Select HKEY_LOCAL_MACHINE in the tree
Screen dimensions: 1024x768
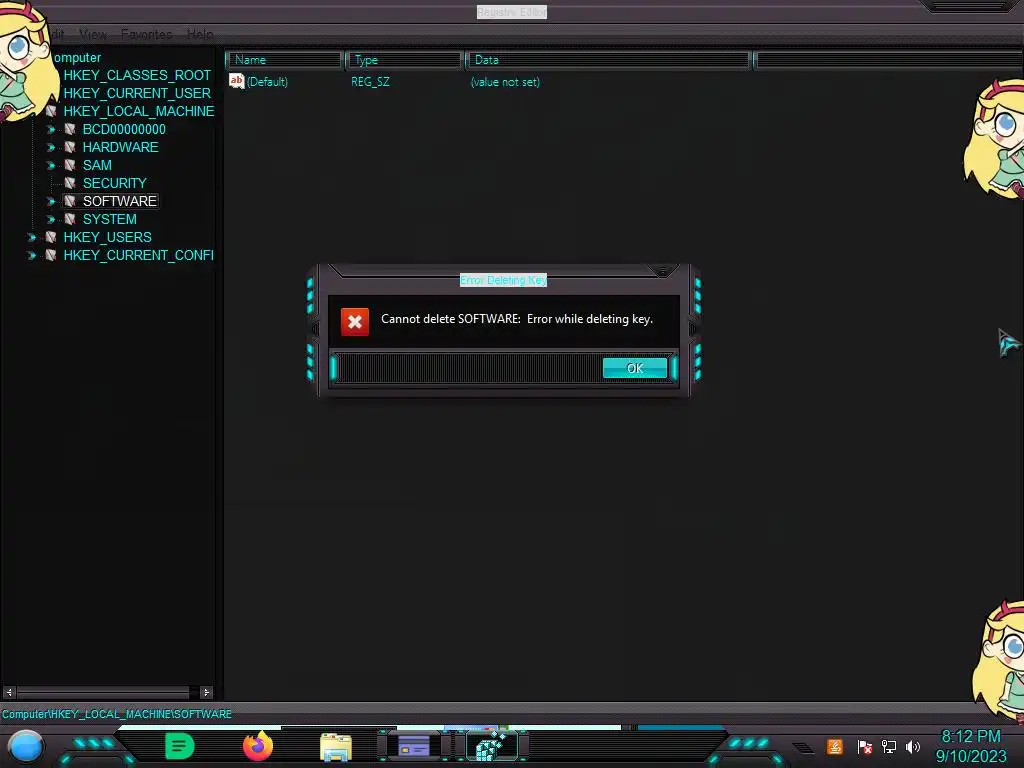point(138,111)
